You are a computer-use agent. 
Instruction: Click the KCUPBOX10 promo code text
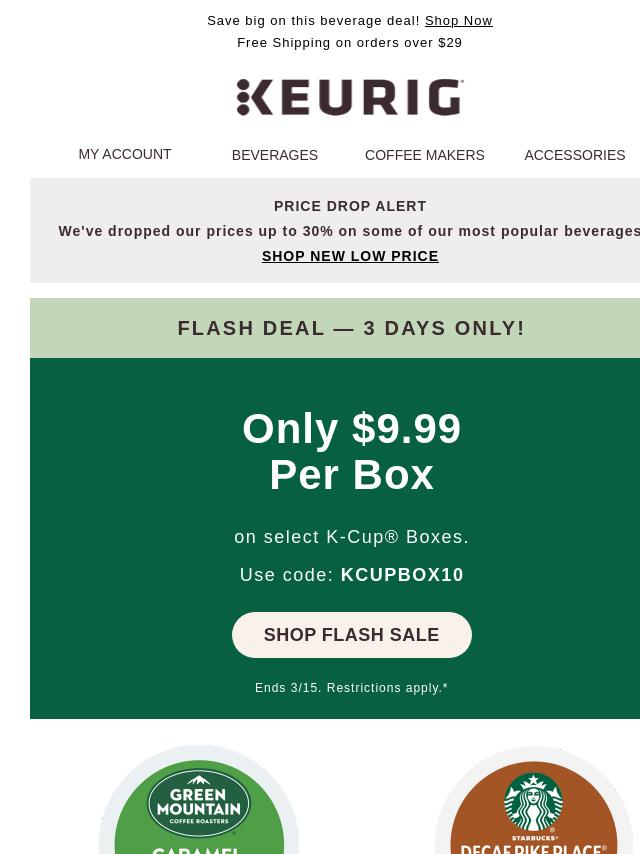click(402, 575)
